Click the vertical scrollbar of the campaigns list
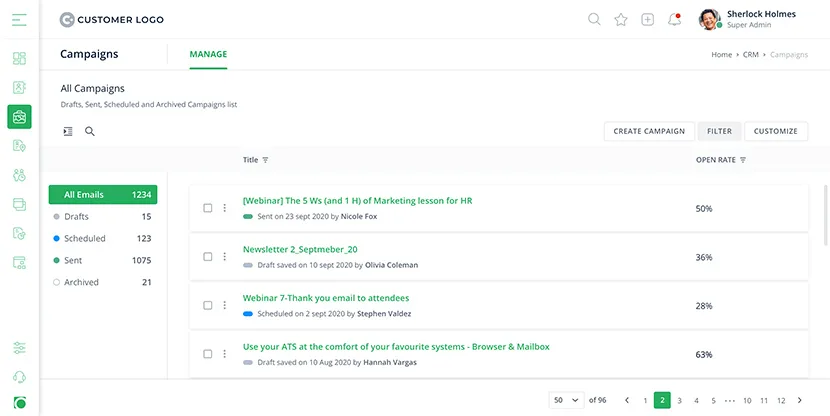Viewport: 830px width, 416px height. (x=826, y=214)
